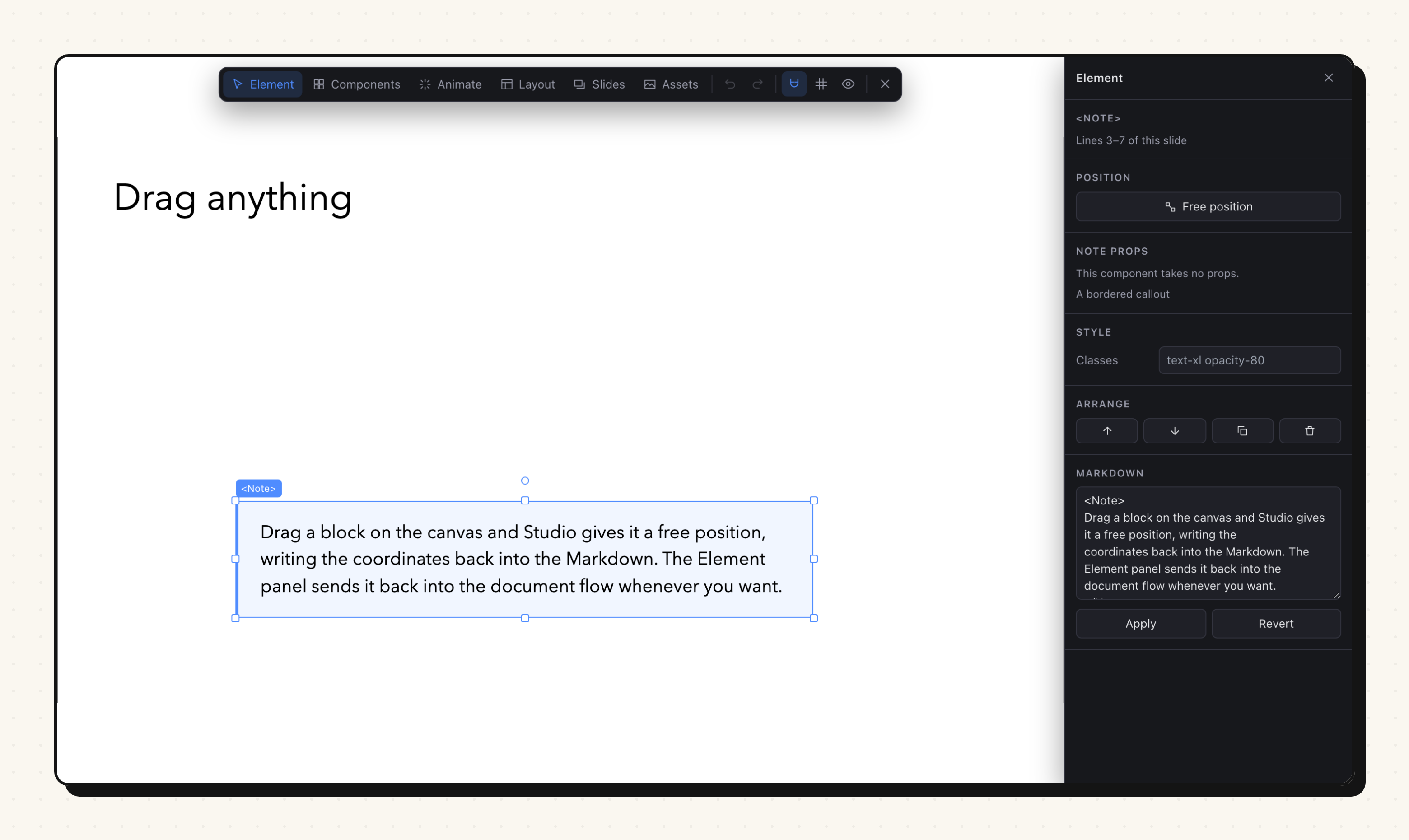The image size is (1409, 840).
Task: Click the note callout text on canvas
Action: 521,559
